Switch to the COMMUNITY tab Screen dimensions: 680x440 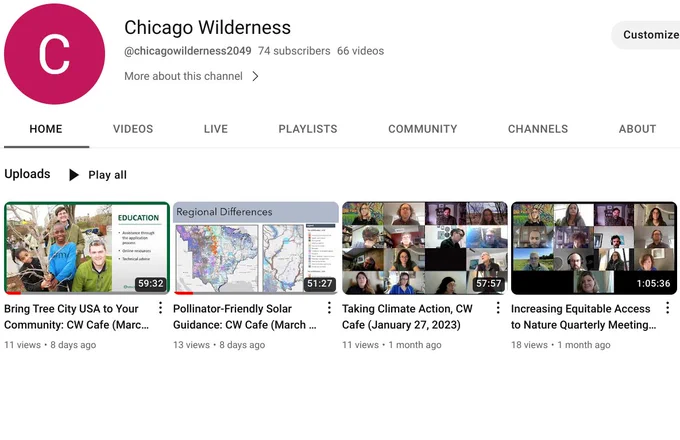point(423,129)
